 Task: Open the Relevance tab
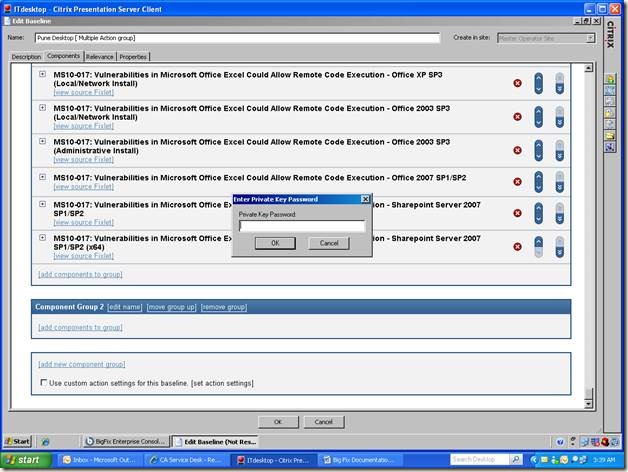[100, 57]
